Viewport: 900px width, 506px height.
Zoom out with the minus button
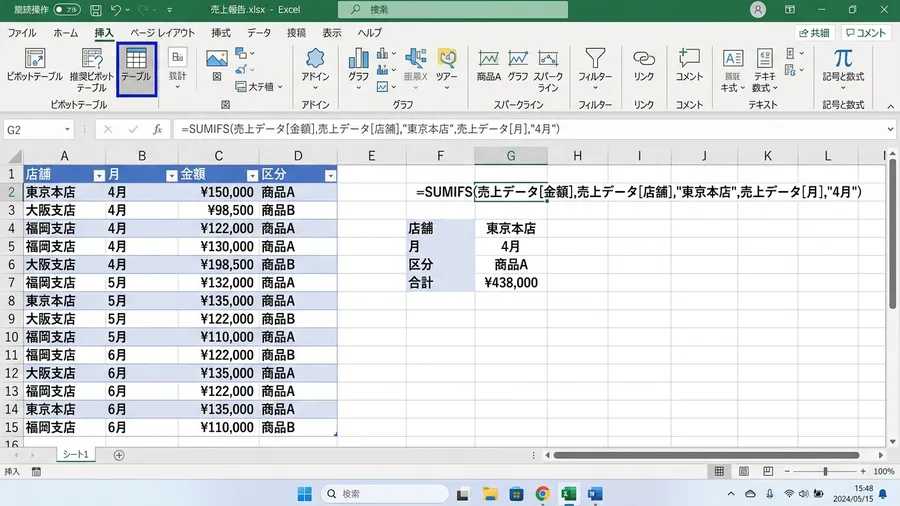(787, 472)
